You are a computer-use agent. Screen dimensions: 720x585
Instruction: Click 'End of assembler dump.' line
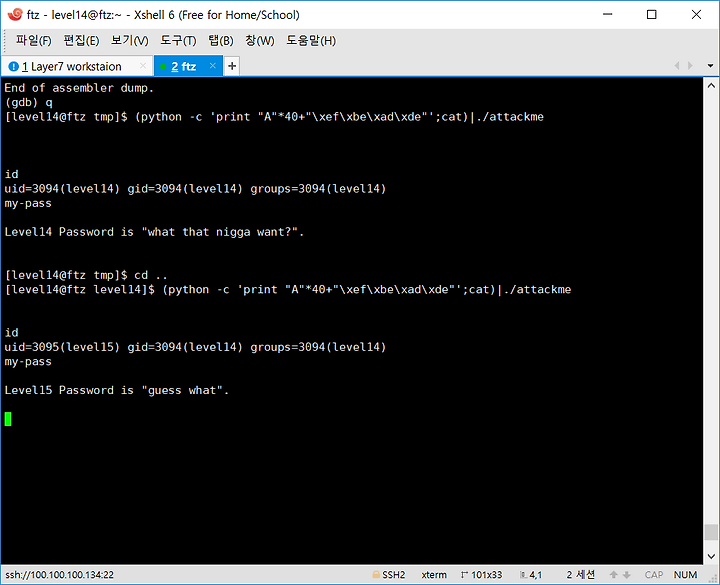79,88
